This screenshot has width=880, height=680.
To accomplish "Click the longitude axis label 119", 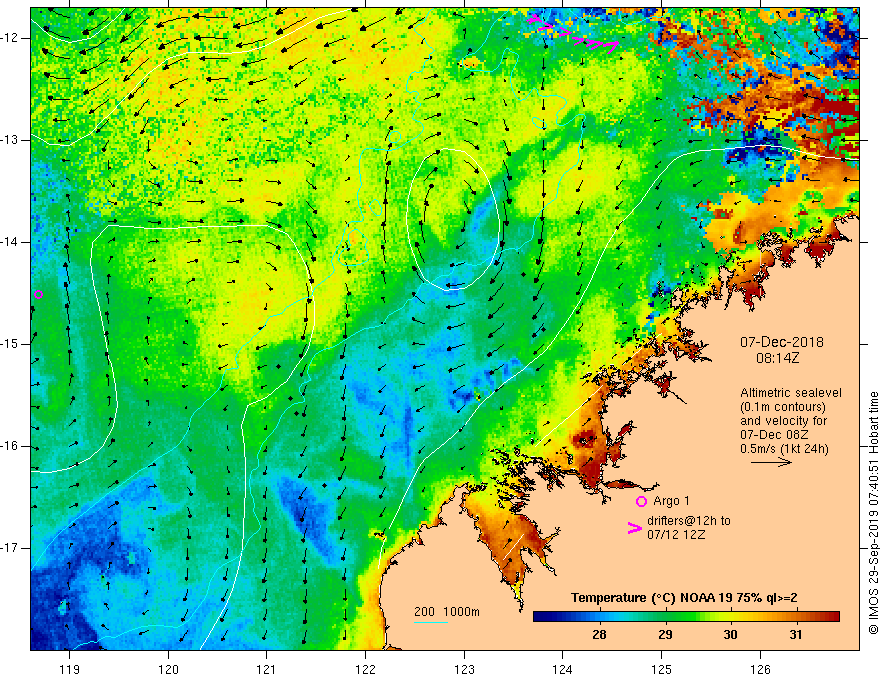I will pos(70,669).
